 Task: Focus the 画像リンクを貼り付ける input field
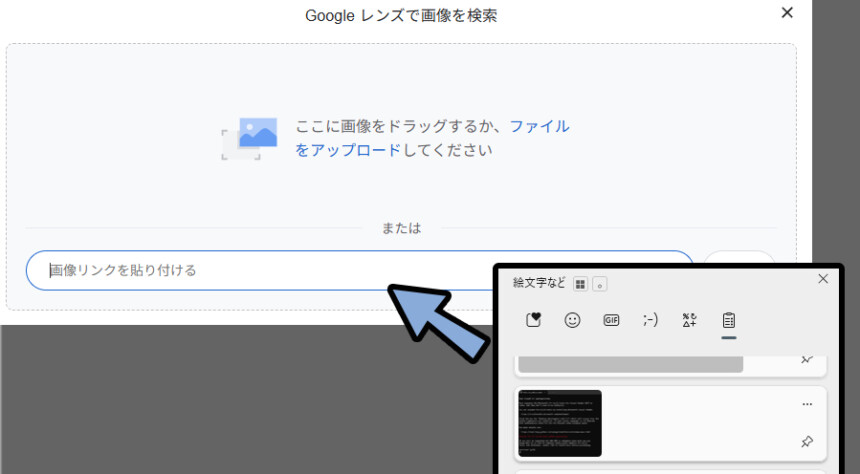point(359,270)
